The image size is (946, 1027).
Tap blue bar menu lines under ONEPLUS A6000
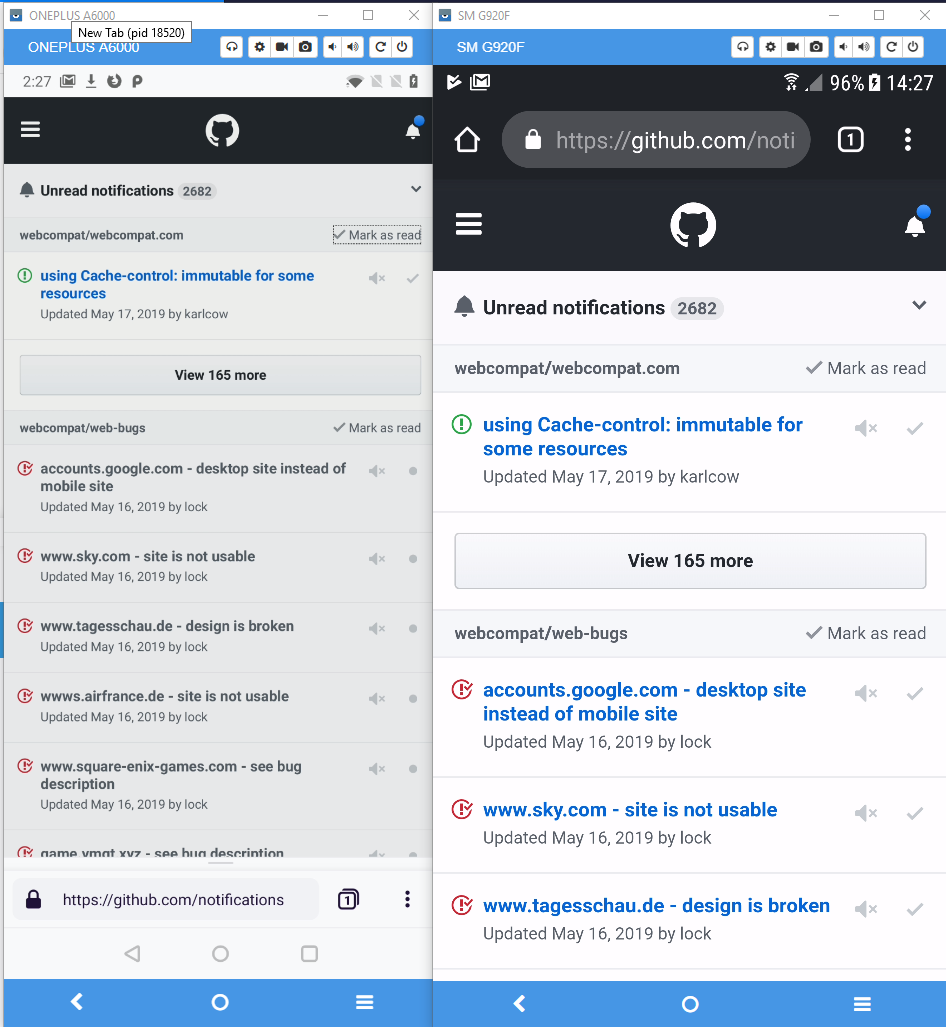pos(364,1001)
